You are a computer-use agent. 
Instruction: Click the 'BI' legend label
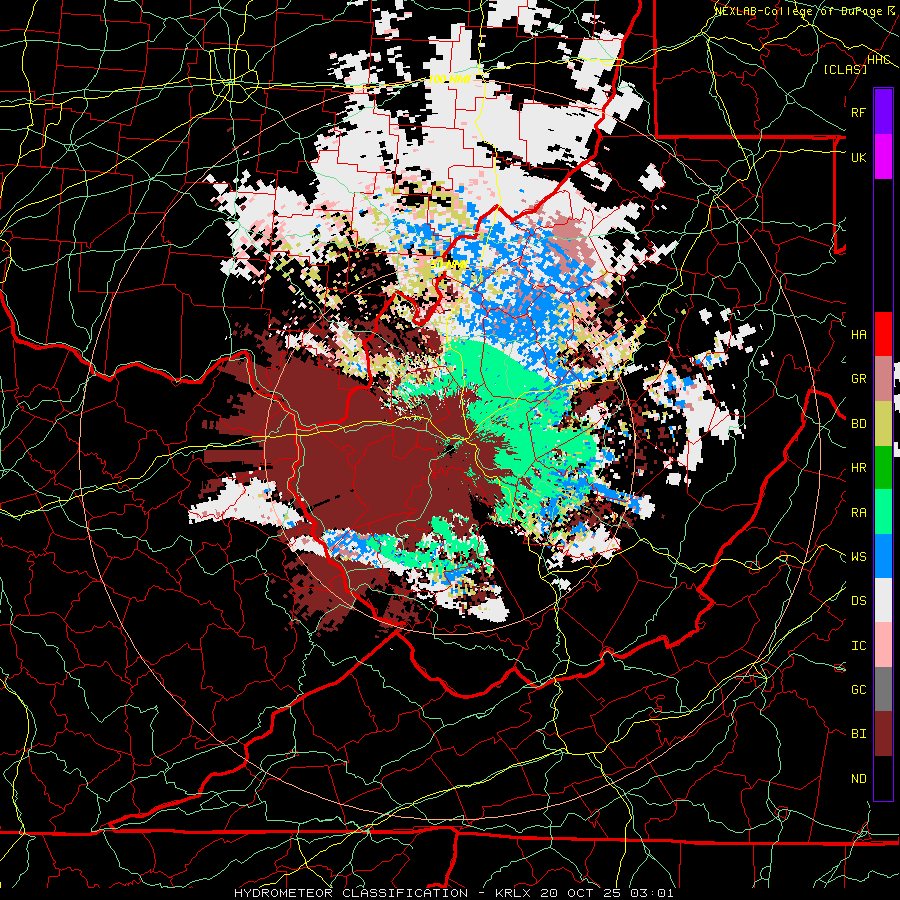(859, 734)
